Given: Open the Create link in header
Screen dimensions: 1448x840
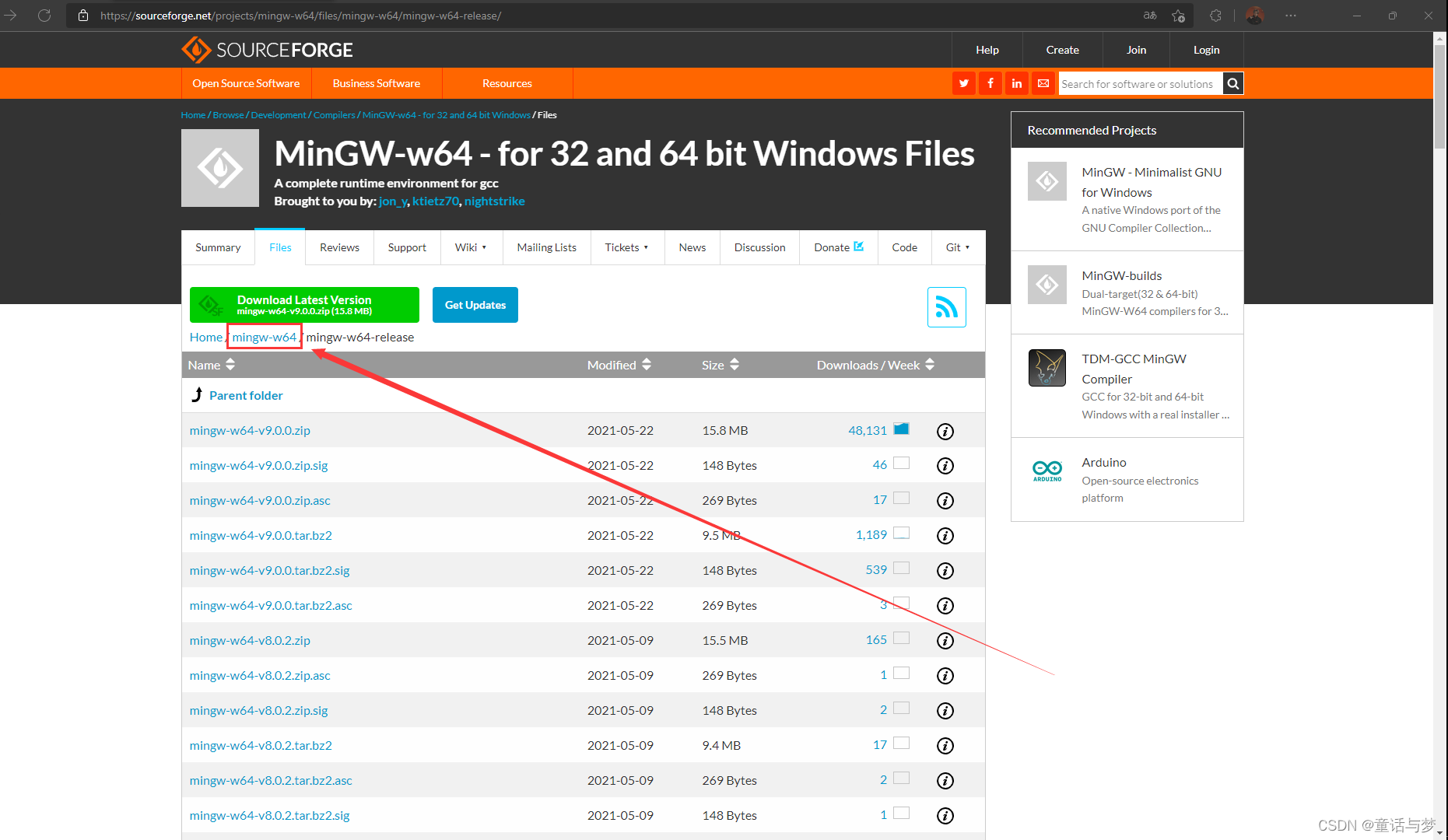Looking at the screenshot, I should 1063,50.
